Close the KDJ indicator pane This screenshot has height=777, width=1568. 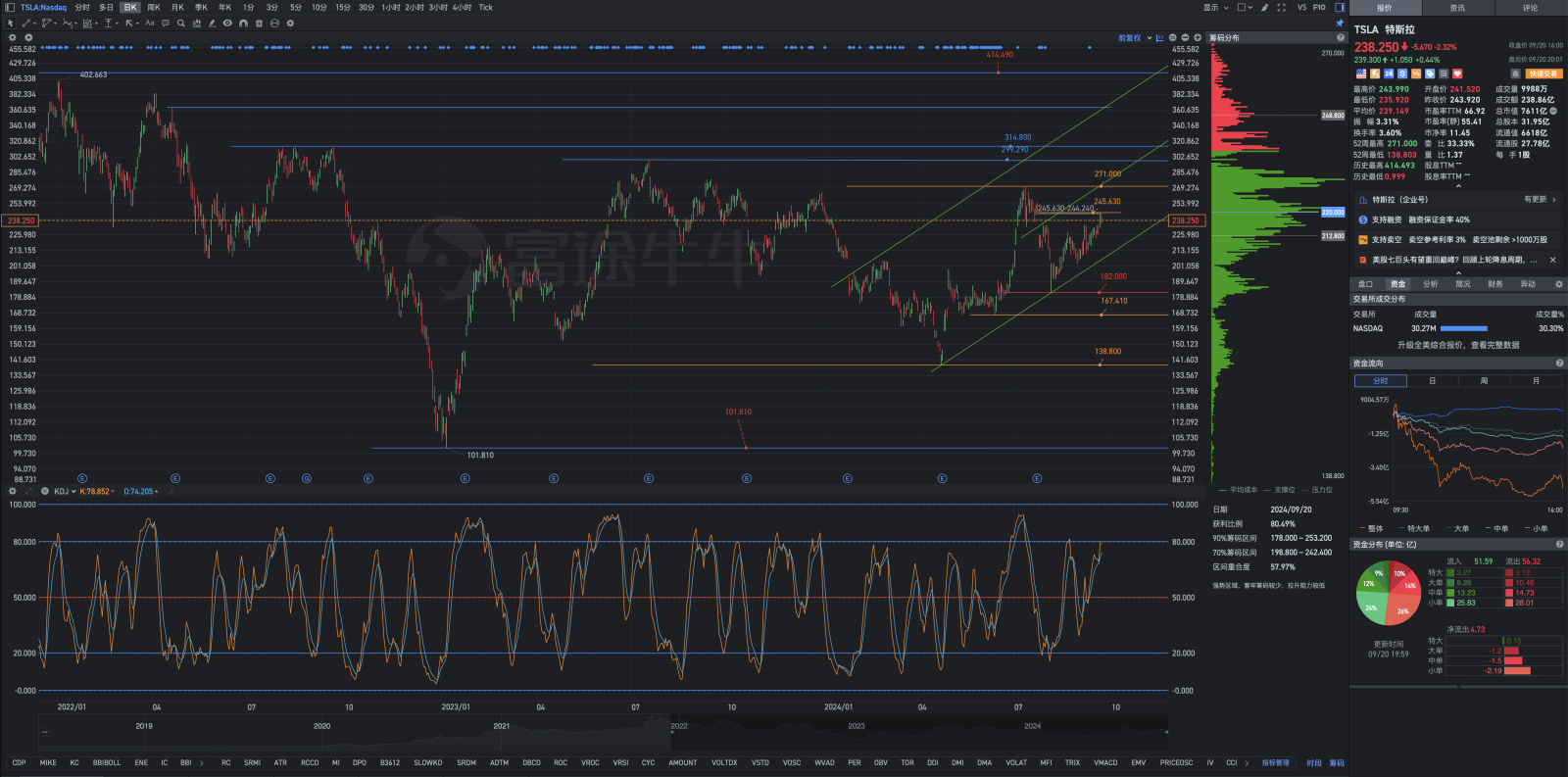(45, 491)
